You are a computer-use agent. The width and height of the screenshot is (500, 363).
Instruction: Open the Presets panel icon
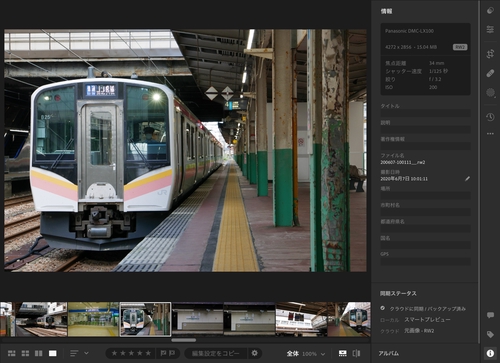(490, 11)
